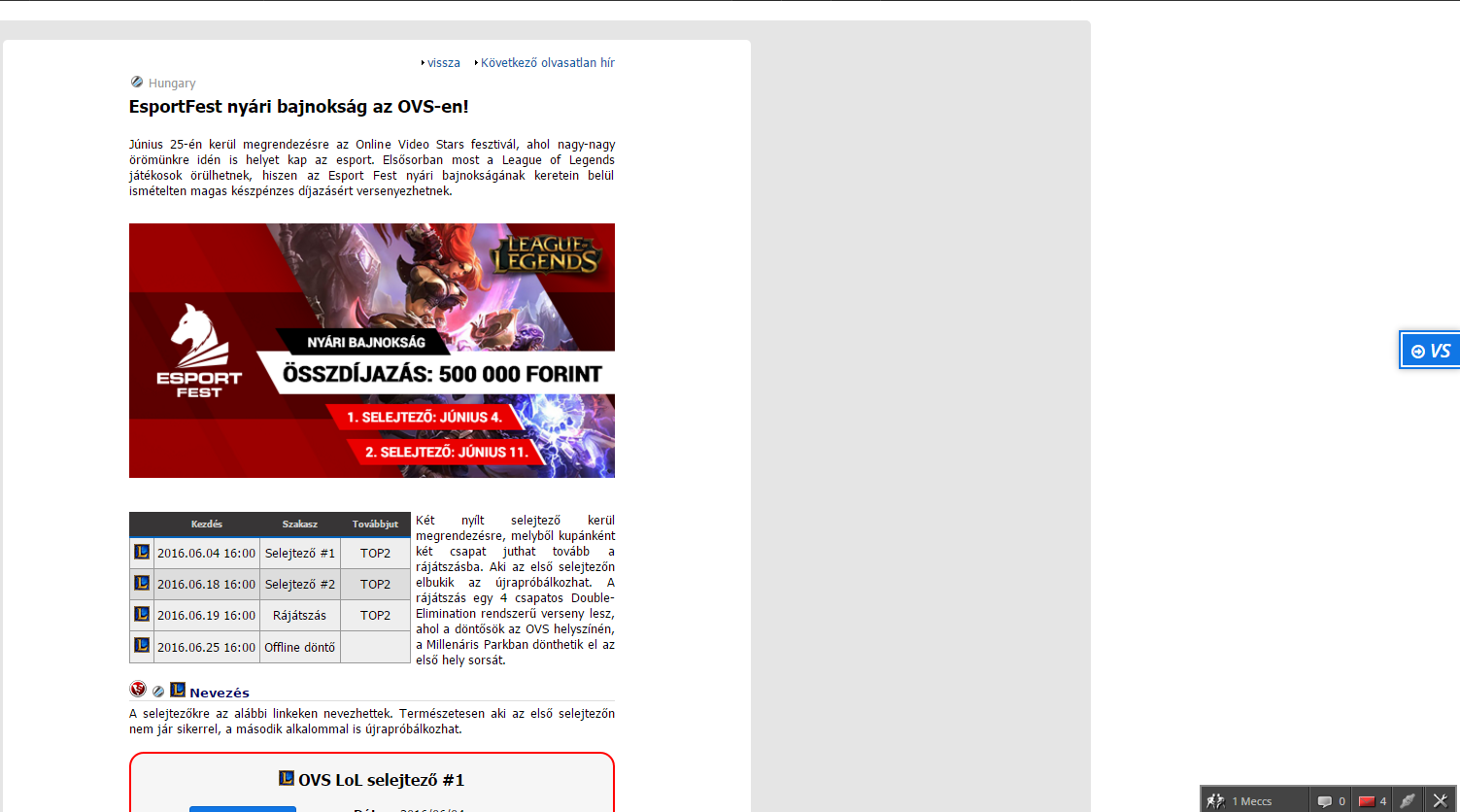Viewport: 1460px width, 812px height.
Task: Select the 2016.06.19 16:00 date cell
Action: tap(207, 615)
